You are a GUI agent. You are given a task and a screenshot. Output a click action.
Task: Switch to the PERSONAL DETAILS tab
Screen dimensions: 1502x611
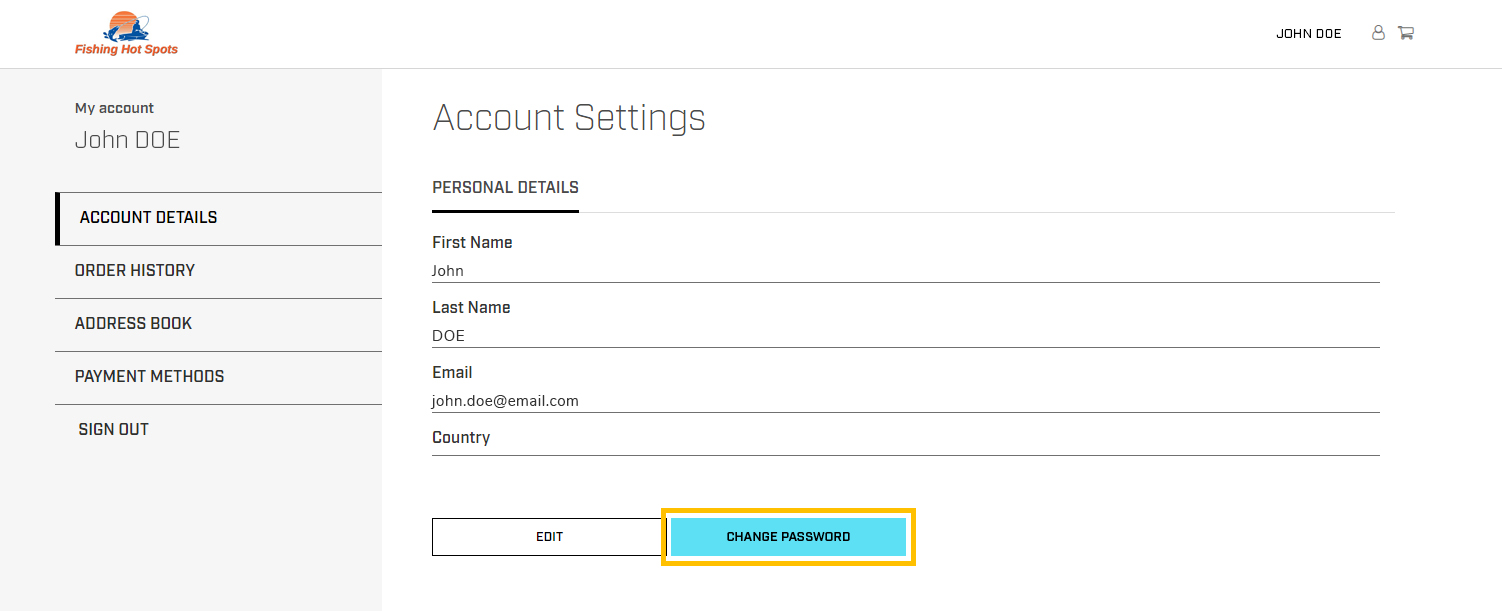coord(505,188)
